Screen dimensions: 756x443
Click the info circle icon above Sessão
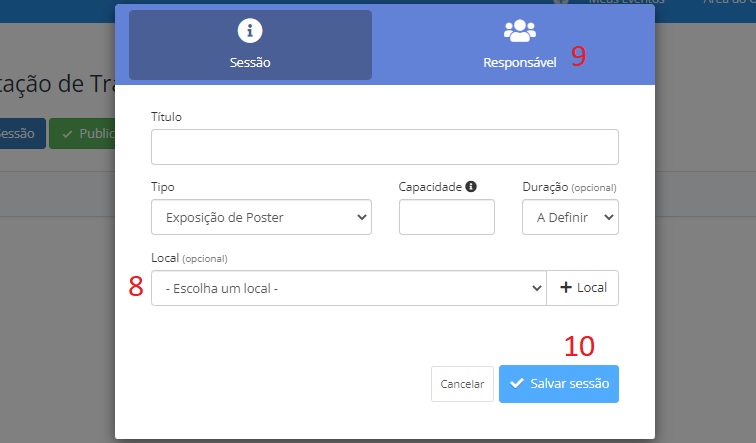250,30
